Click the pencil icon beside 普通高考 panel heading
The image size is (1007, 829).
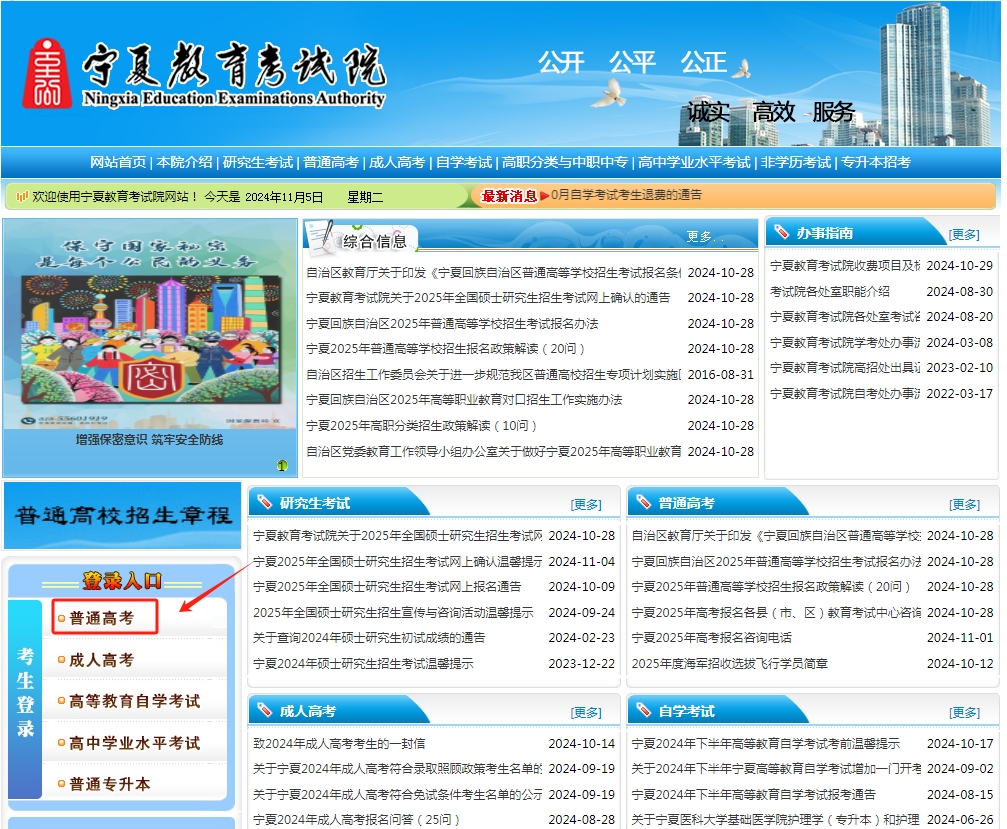click(644, 502)
